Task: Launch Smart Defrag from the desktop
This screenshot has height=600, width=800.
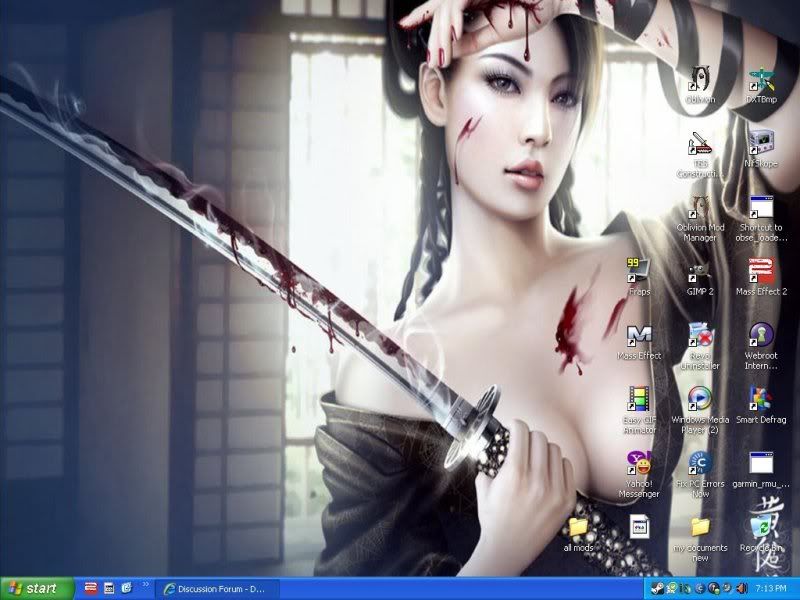Action: tap(762, 399)
